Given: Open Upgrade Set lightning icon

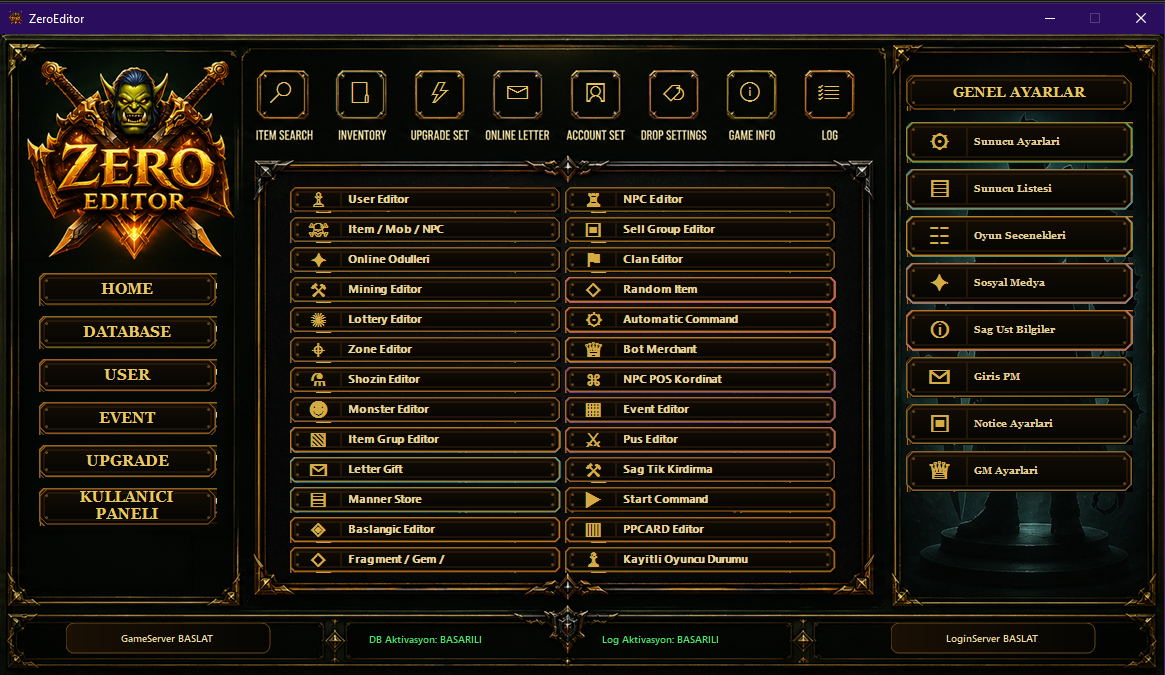Looking at the screenshot, I should point(439,94).
